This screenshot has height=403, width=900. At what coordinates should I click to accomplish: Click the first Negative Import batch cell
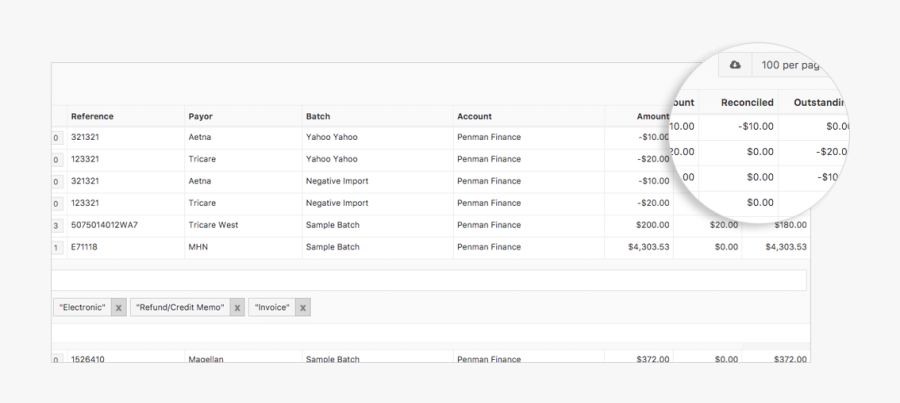click(x=337, y=181)
